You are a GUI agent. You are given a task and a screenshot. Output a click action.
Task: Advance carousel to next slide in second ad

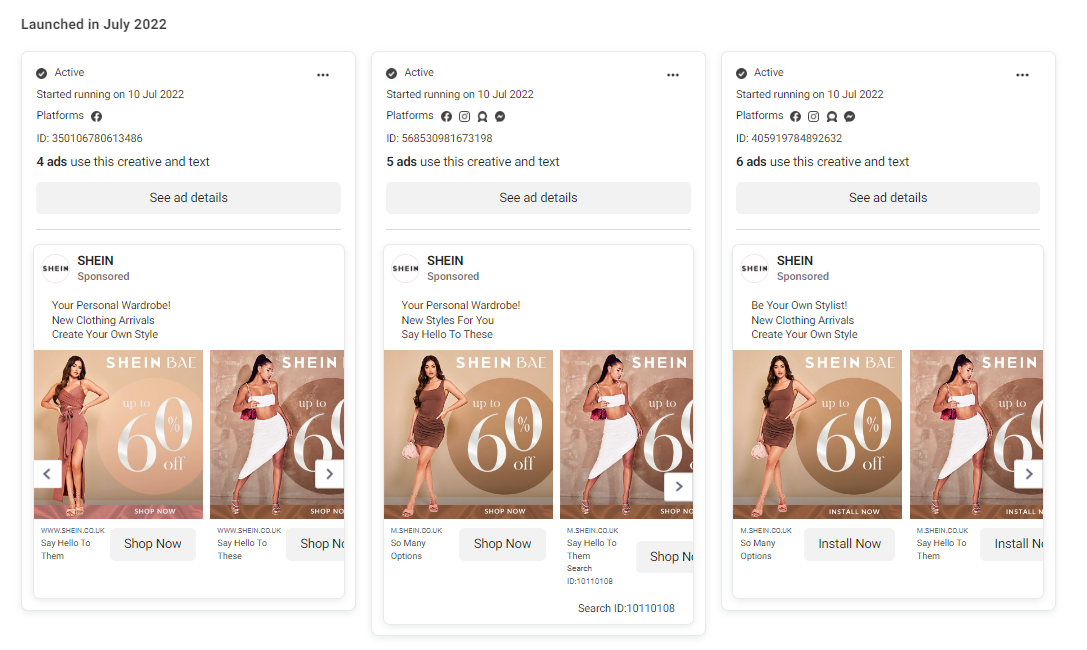(679, 486)
